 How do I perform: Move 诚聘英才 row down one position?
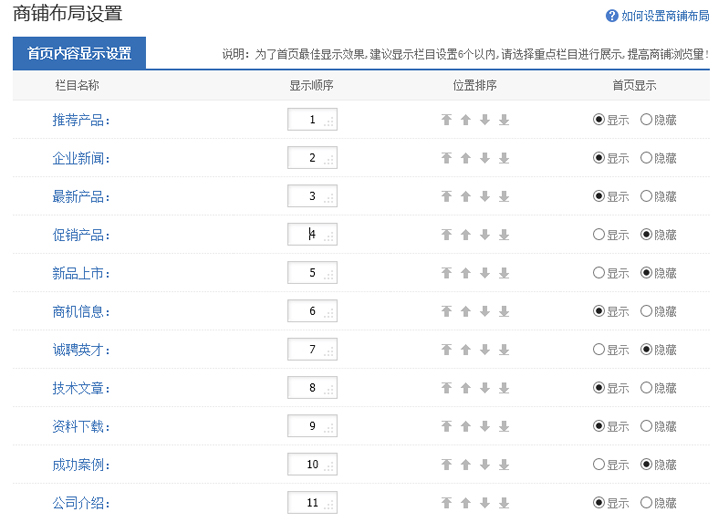[485, 350]
